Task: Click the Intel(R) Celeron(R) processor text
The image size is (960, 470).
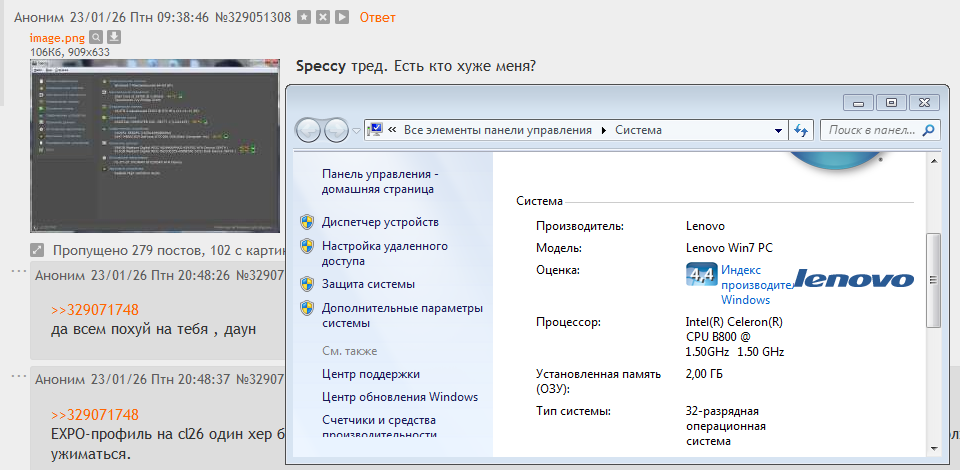Action: point(735,337)
